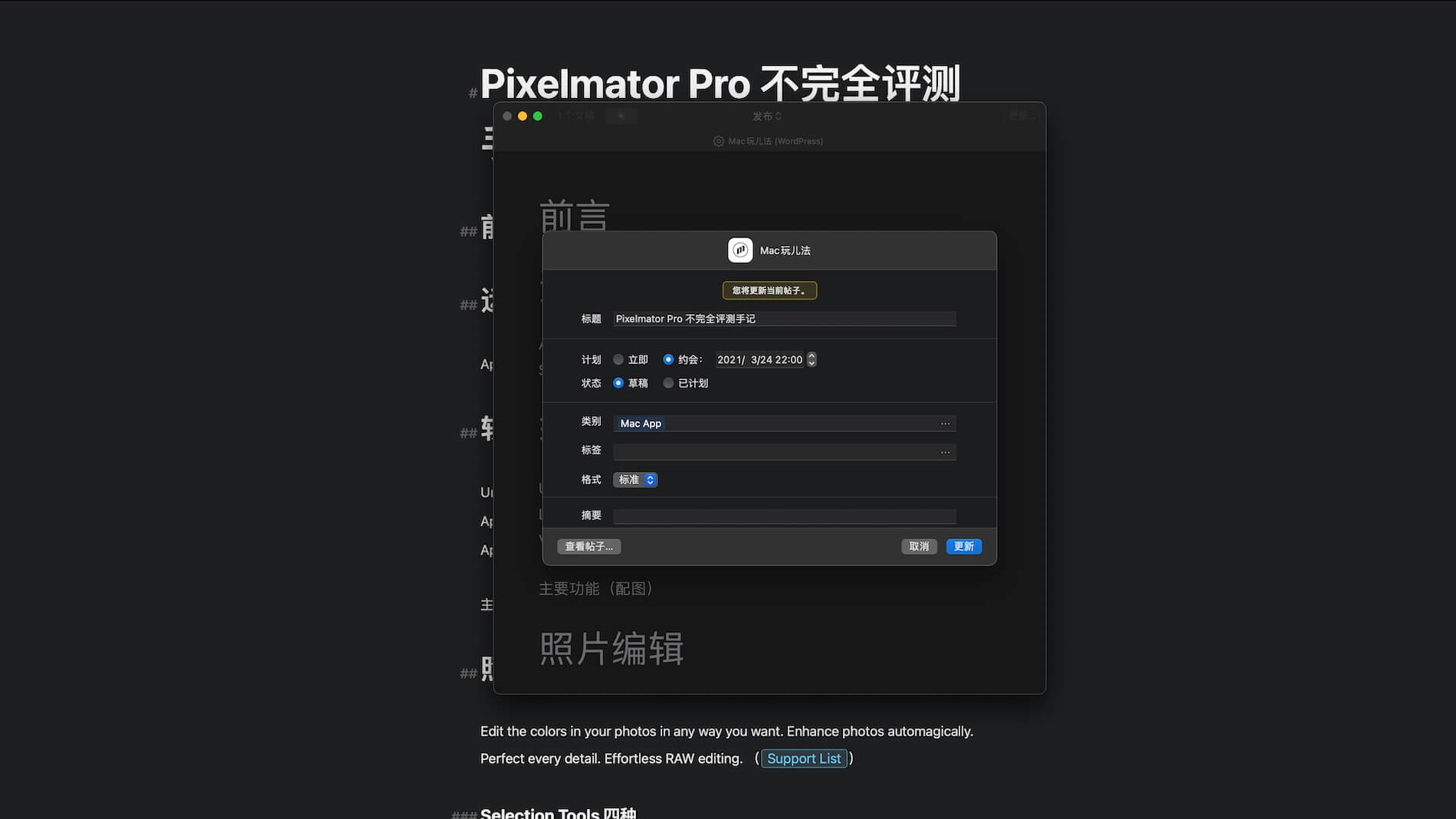1456x819 pixels.
Task: Select the 约会 scheduled date radio button
Action: pos(668,359)
